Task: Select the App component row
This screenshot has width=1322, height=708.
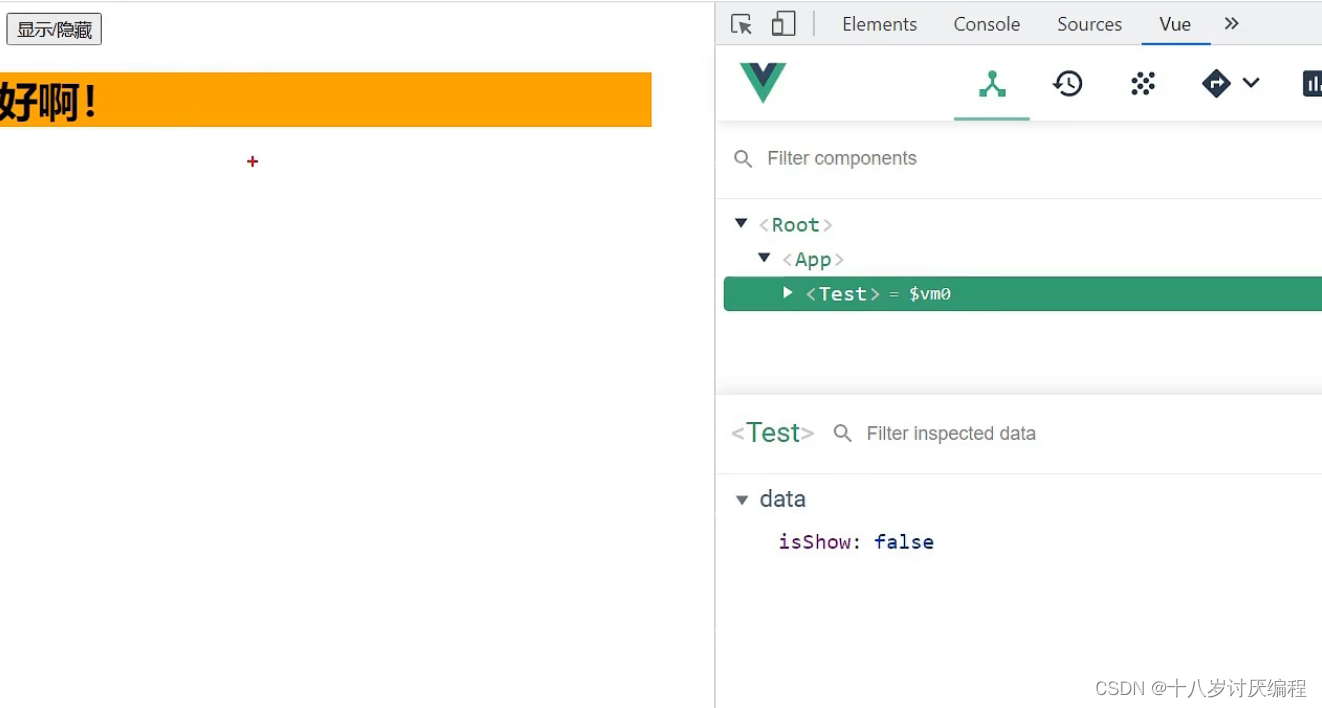Action: point(1023,260)
